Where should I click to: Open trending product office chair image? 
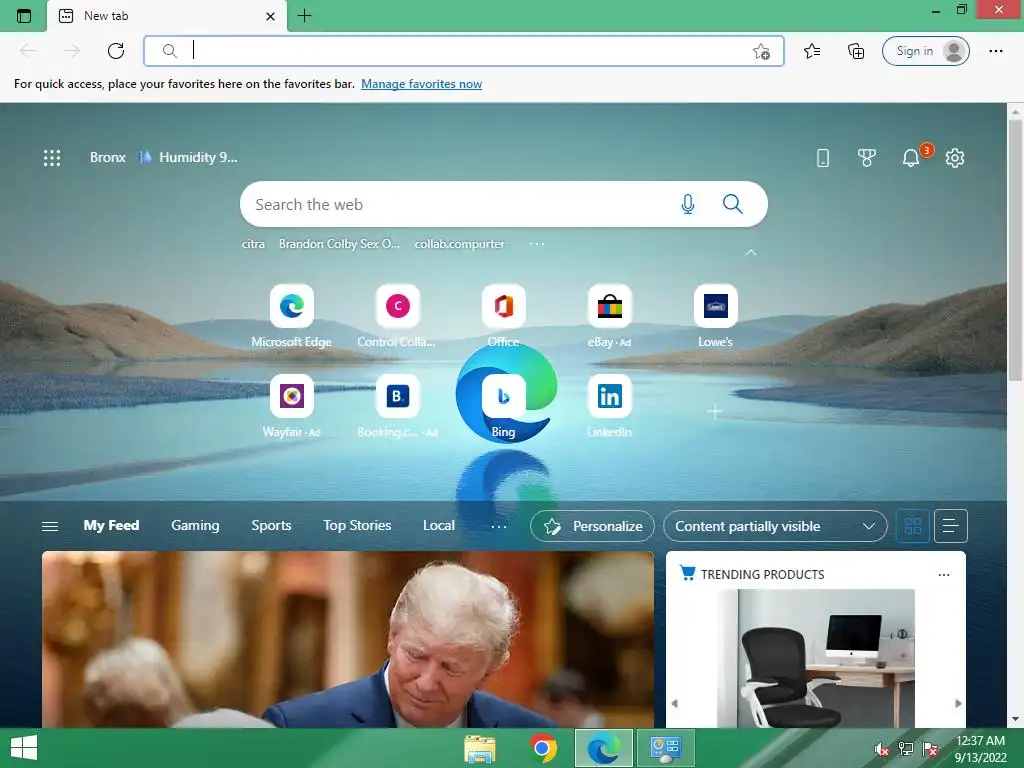(816, 658)
